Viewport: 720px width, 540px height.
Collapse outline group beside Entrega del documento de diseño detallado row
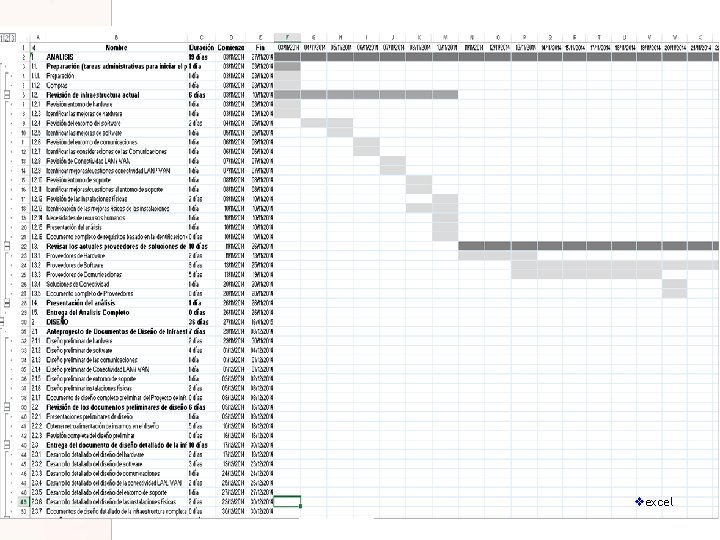tap(7, 445)
